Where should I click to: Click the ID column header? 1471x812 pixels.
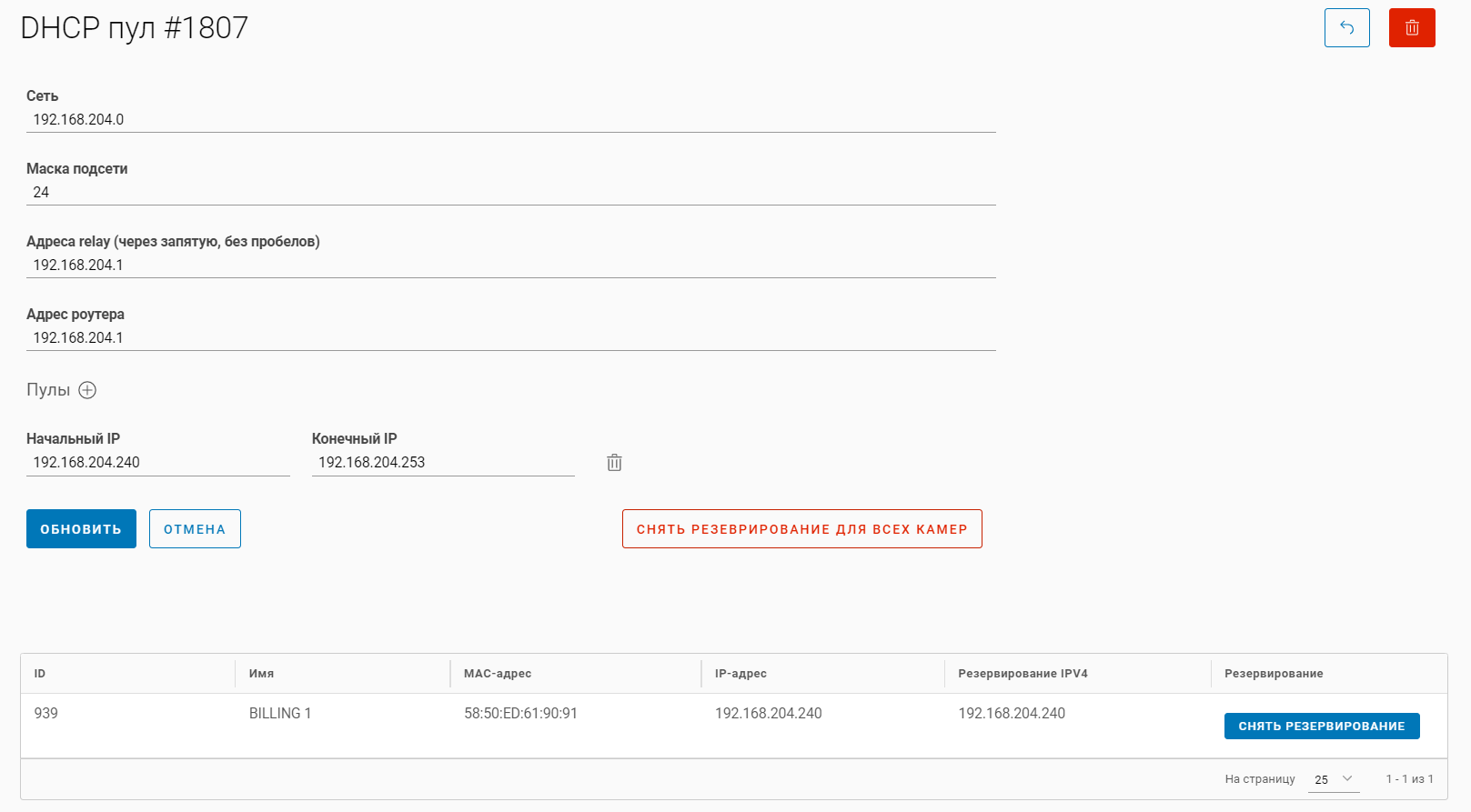[40, 674]
